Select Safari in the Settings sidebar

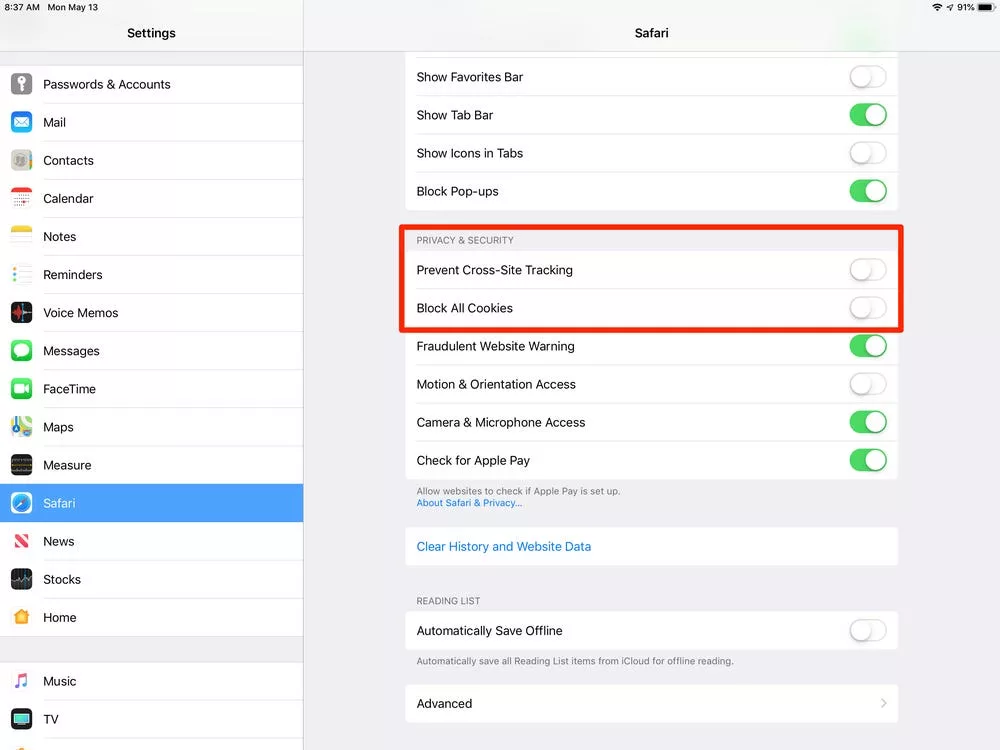(150, 503)
